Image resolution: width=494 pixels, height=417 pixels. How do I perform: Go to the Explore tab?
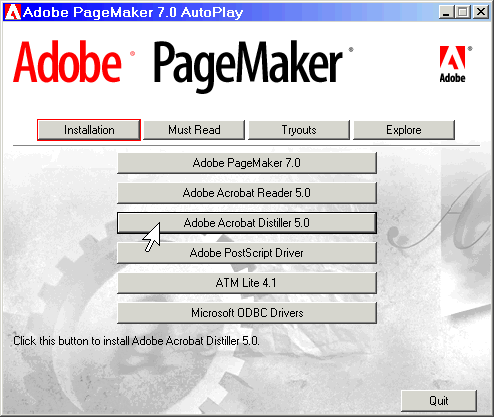point(404,130)
